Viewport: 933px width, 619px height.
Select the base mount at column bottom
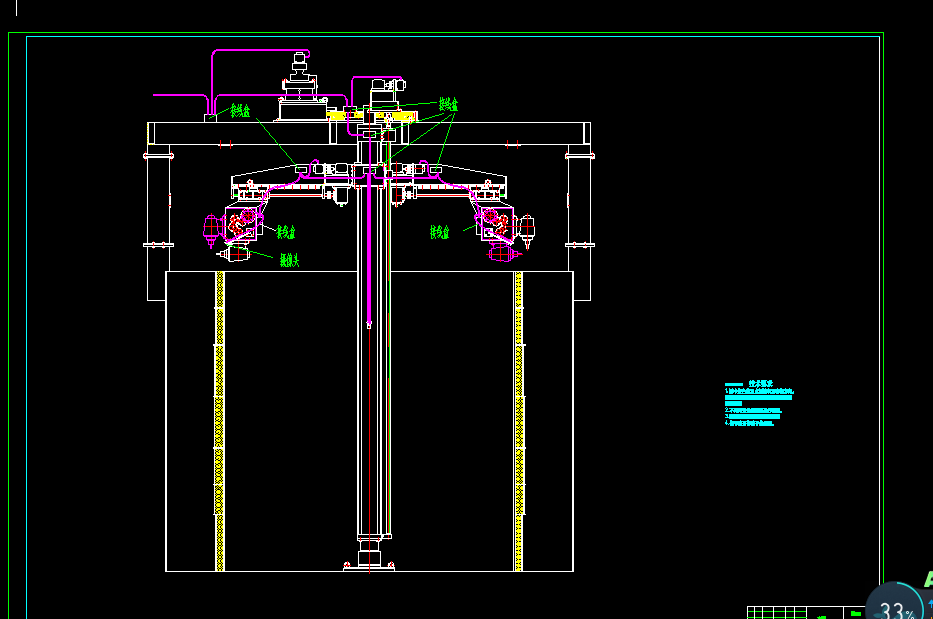369,555
